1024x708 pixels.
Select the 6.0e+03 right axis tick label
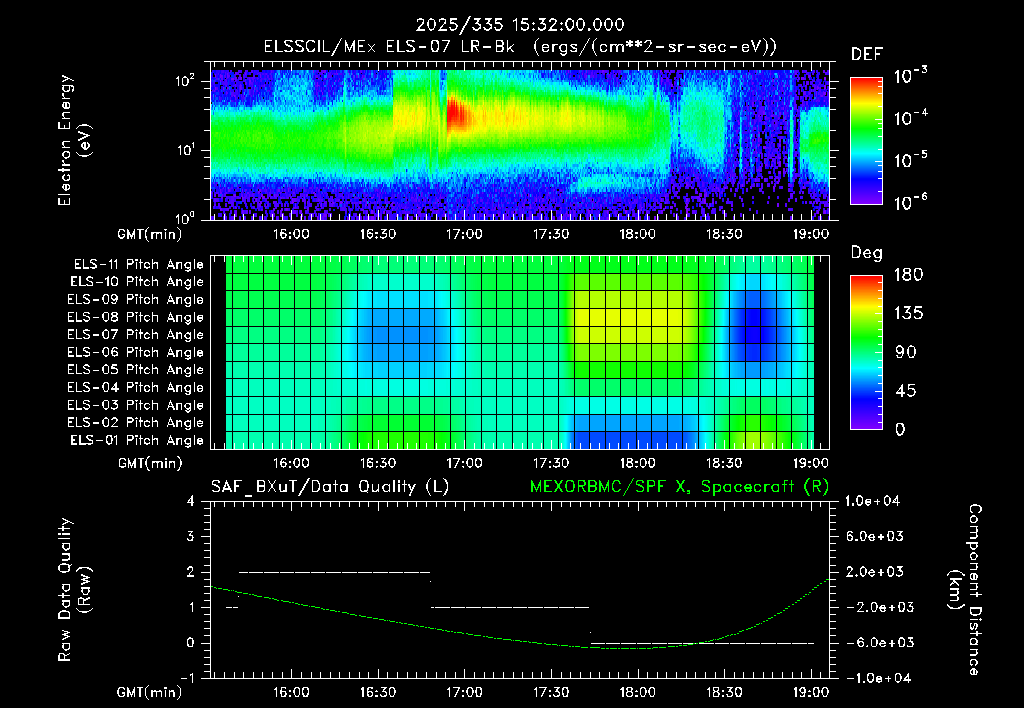[x=875, y=536]
